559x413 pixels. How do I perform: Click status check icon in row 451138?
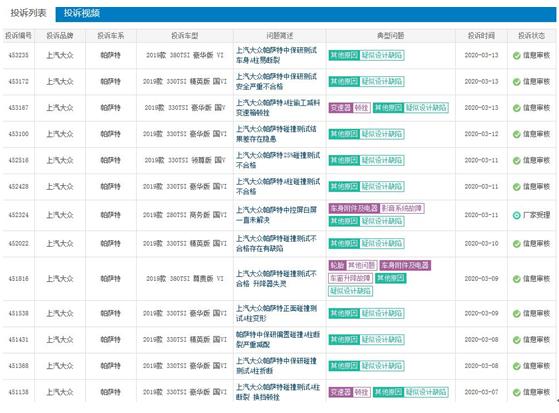[x=517, y=393]
